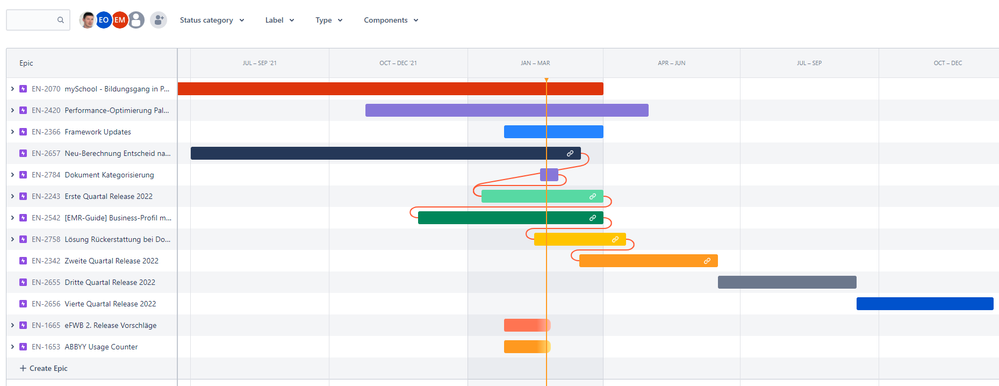999x386 pixels.
Task: Click the Epic column header
Action: click(x=92, y=63)
